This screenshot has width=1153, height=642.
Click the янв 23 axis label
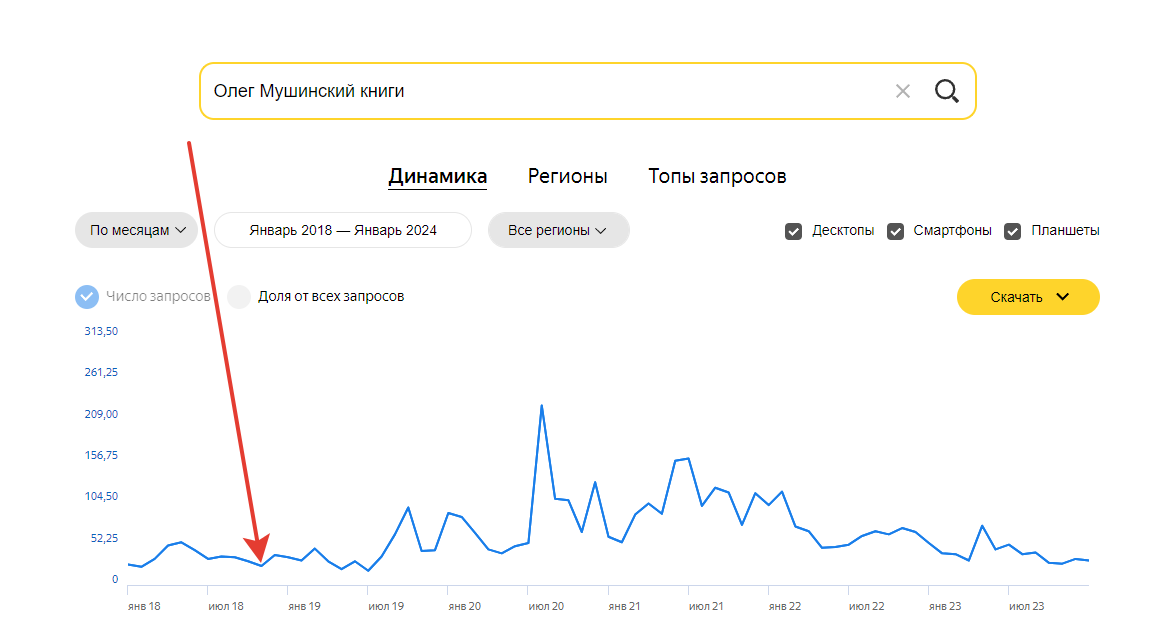pyautogui.click(x=944, y=606)
